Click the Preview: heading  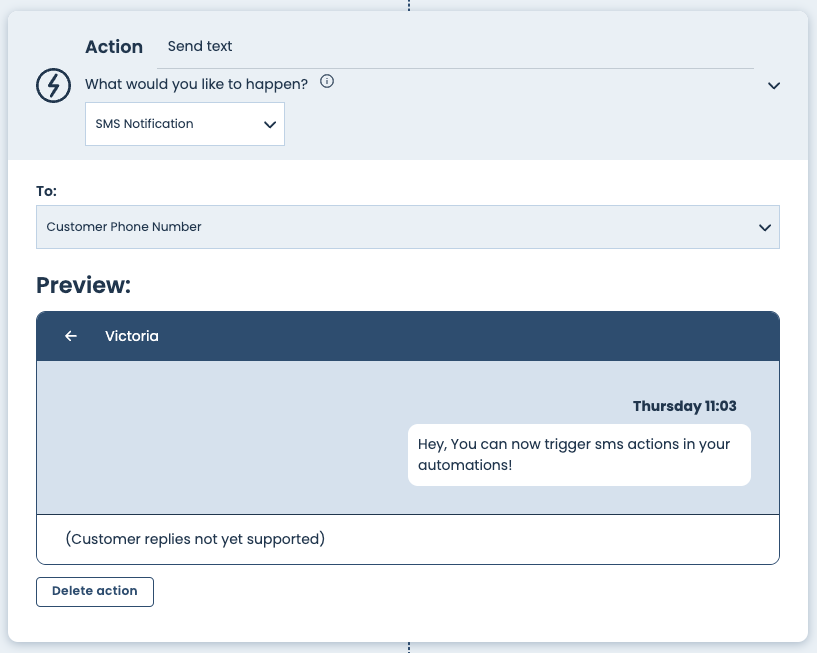tap(84, 285)
